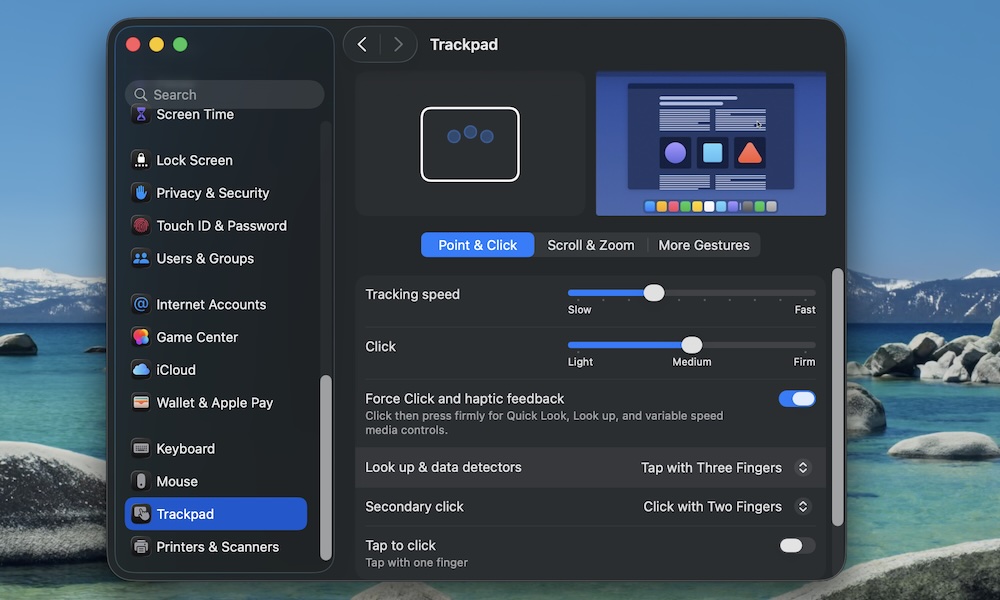Select Internet Accounts in sidebar

tap(211, 304)
